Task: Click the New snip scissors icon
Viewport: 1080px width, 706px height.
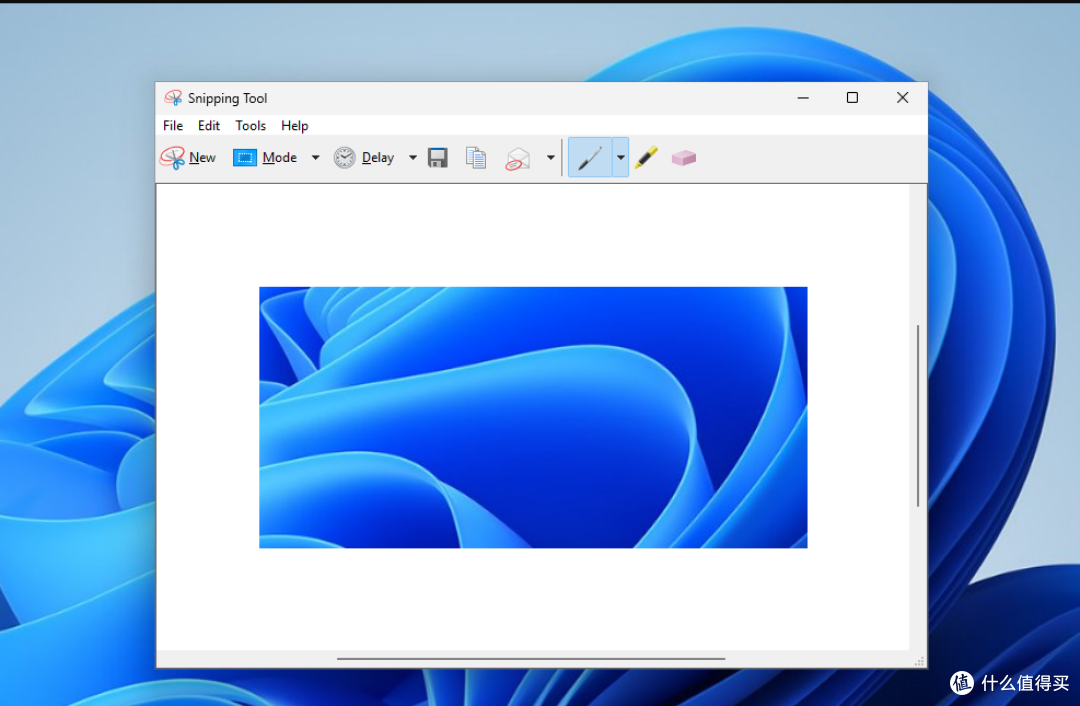Action: (172, 158)
